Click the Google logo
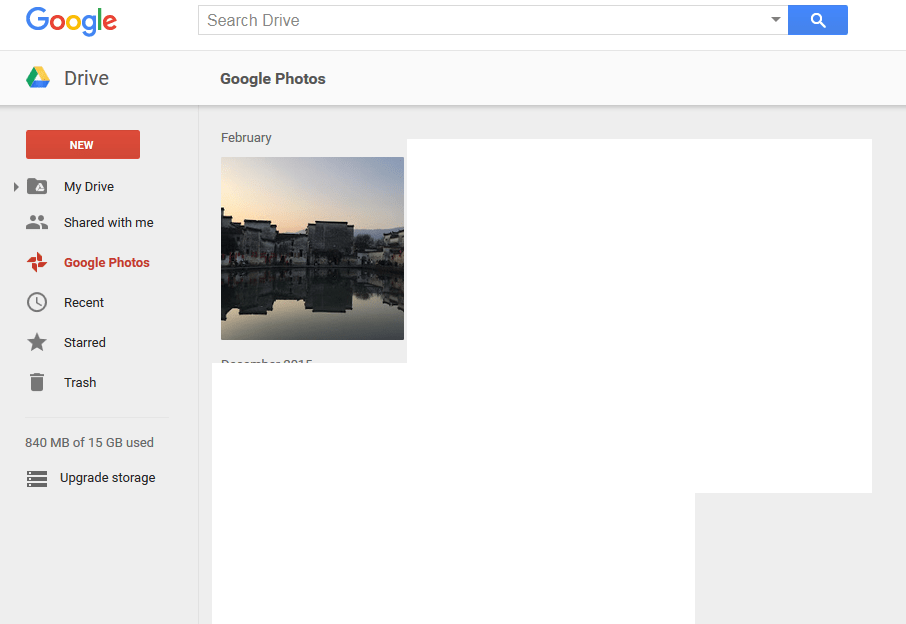906x624 pixels. point(70,20)
